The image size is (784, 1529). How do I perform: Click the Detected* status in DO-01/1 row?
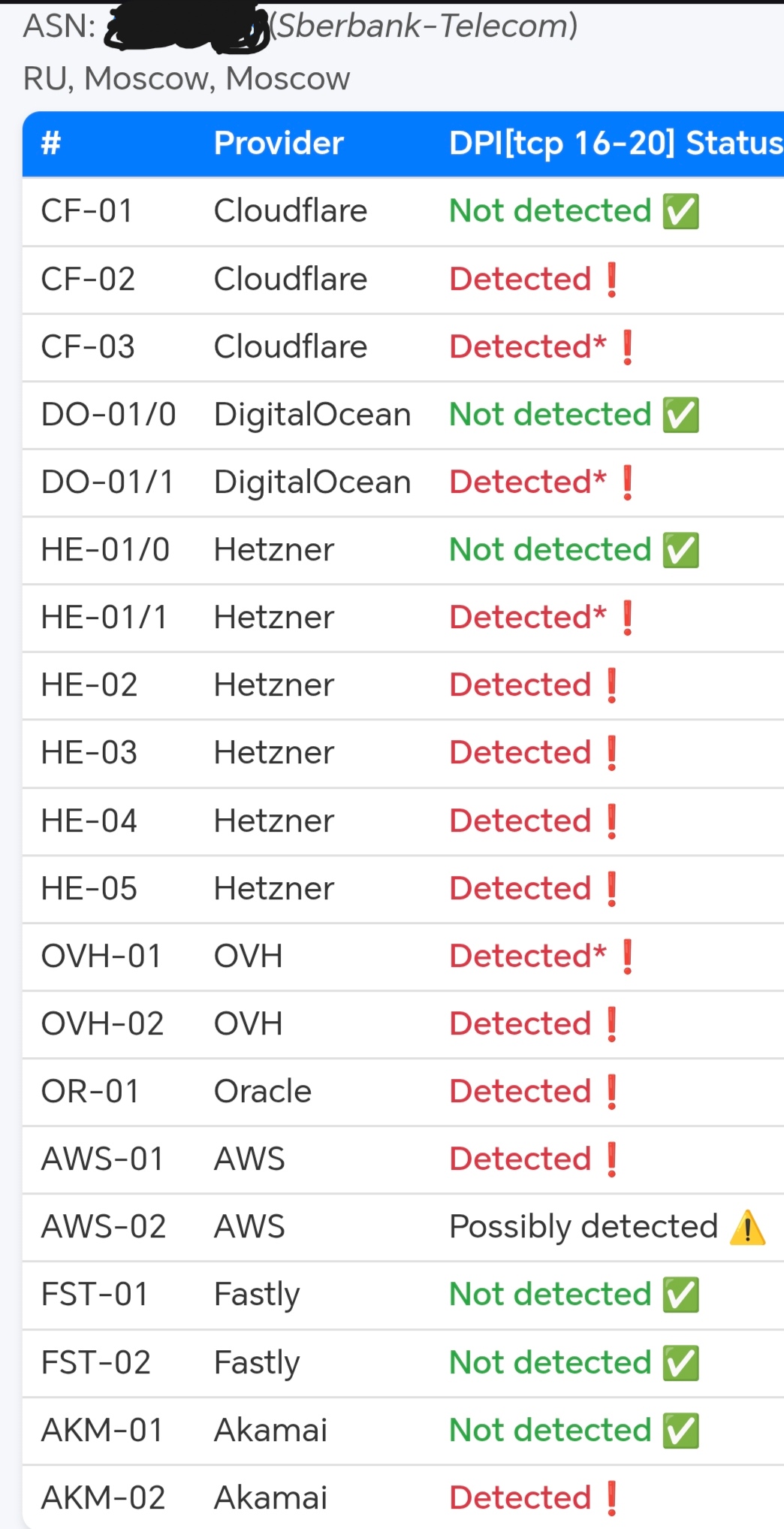coord(527,482)
